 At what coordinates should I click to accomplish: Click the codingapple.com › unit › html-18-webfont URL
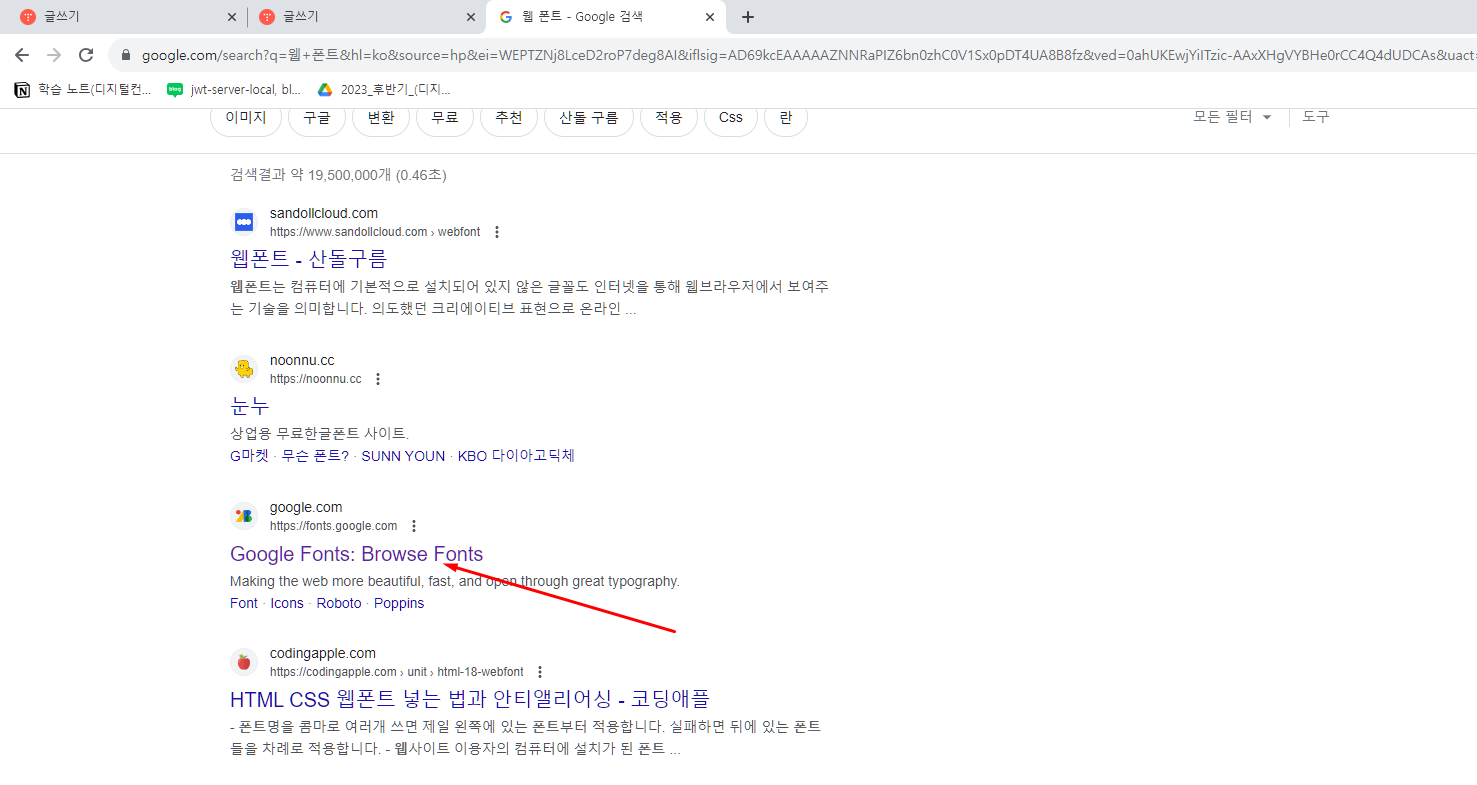[397, 672]
